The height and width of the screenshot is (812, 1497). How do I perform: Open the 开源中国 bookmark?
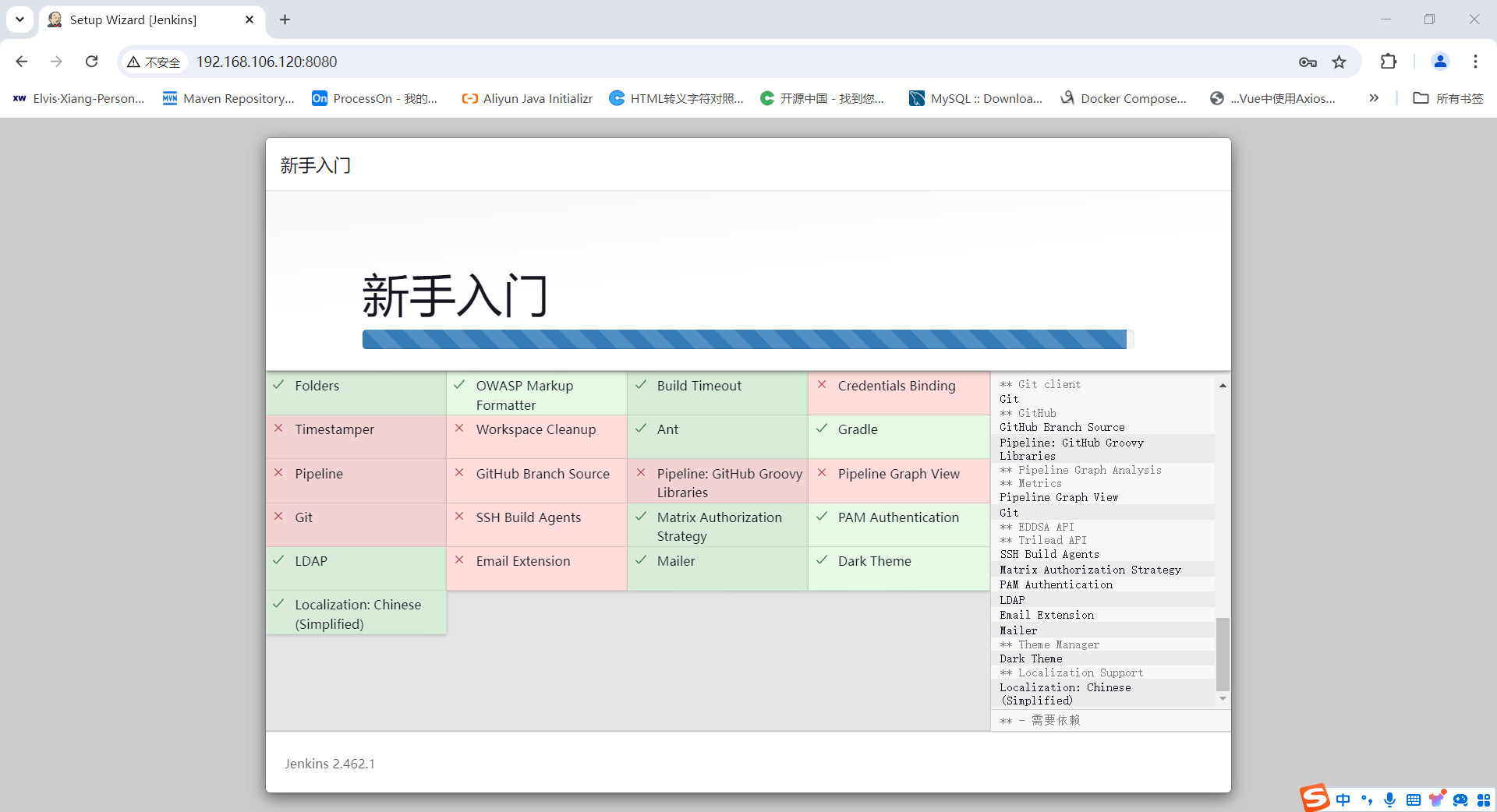(822, 98)
